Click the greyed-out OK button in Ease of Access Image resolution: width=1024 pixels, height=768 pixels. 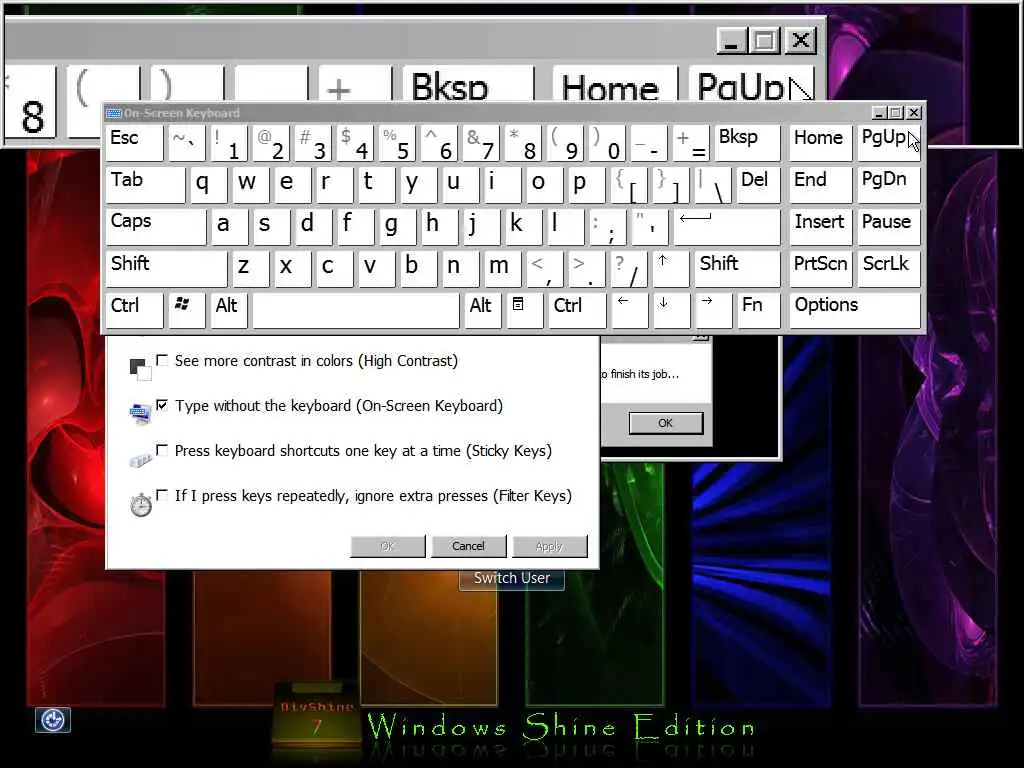pyautogui.click(x=387, y=546)
